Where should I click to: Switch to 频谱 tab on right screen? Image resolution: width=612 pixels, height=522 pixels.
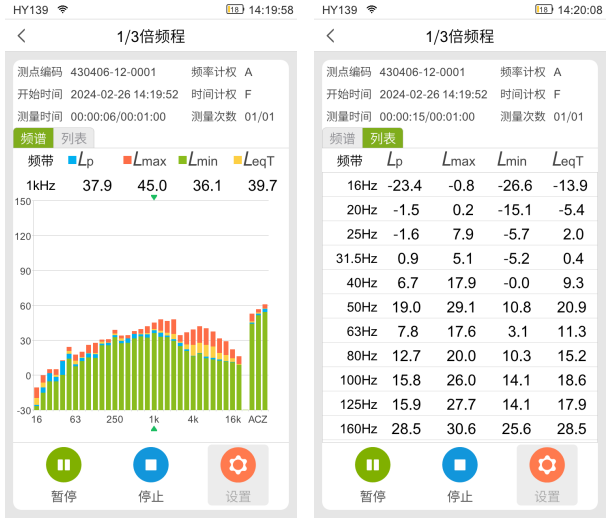pos(342,139)
